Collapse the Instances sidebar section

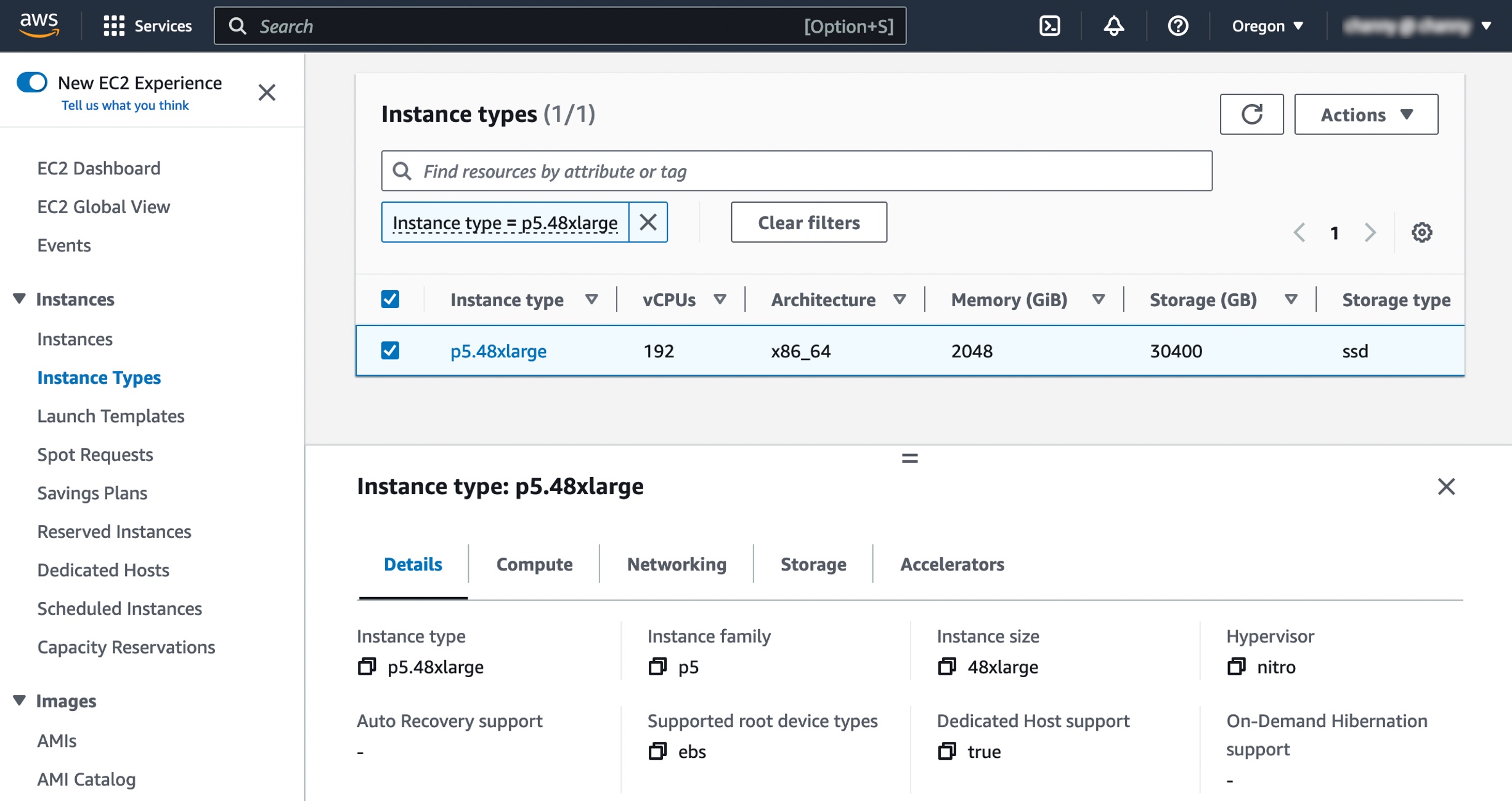click(19, 299)
